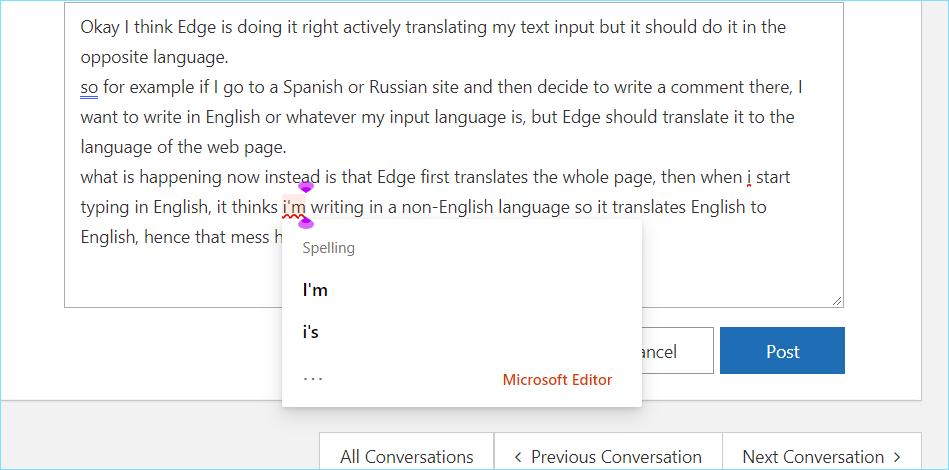Click the upper purple selection handle
The height and width of the screenshot is (470, 949).
[306, 187]
